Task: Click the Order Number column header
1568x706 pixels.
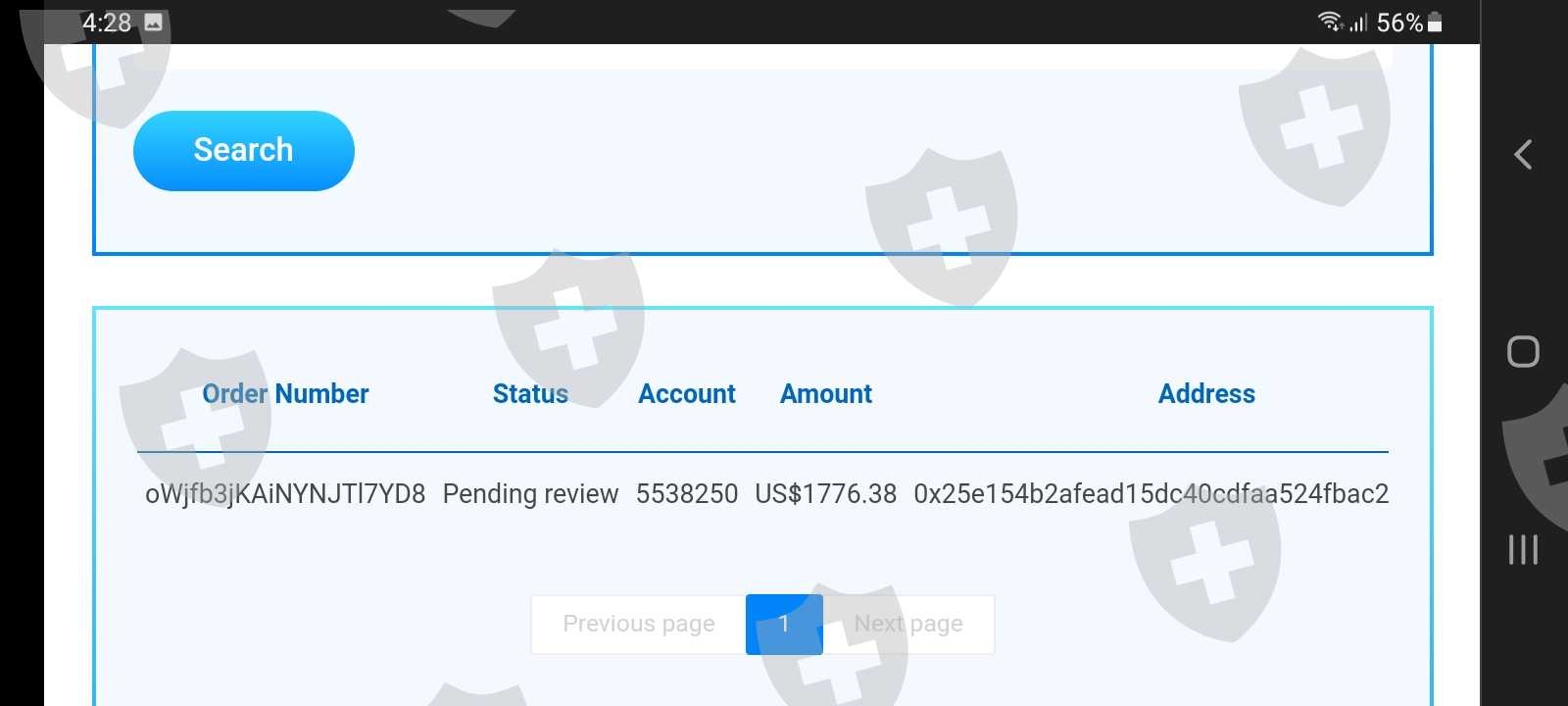Action: 285,393
